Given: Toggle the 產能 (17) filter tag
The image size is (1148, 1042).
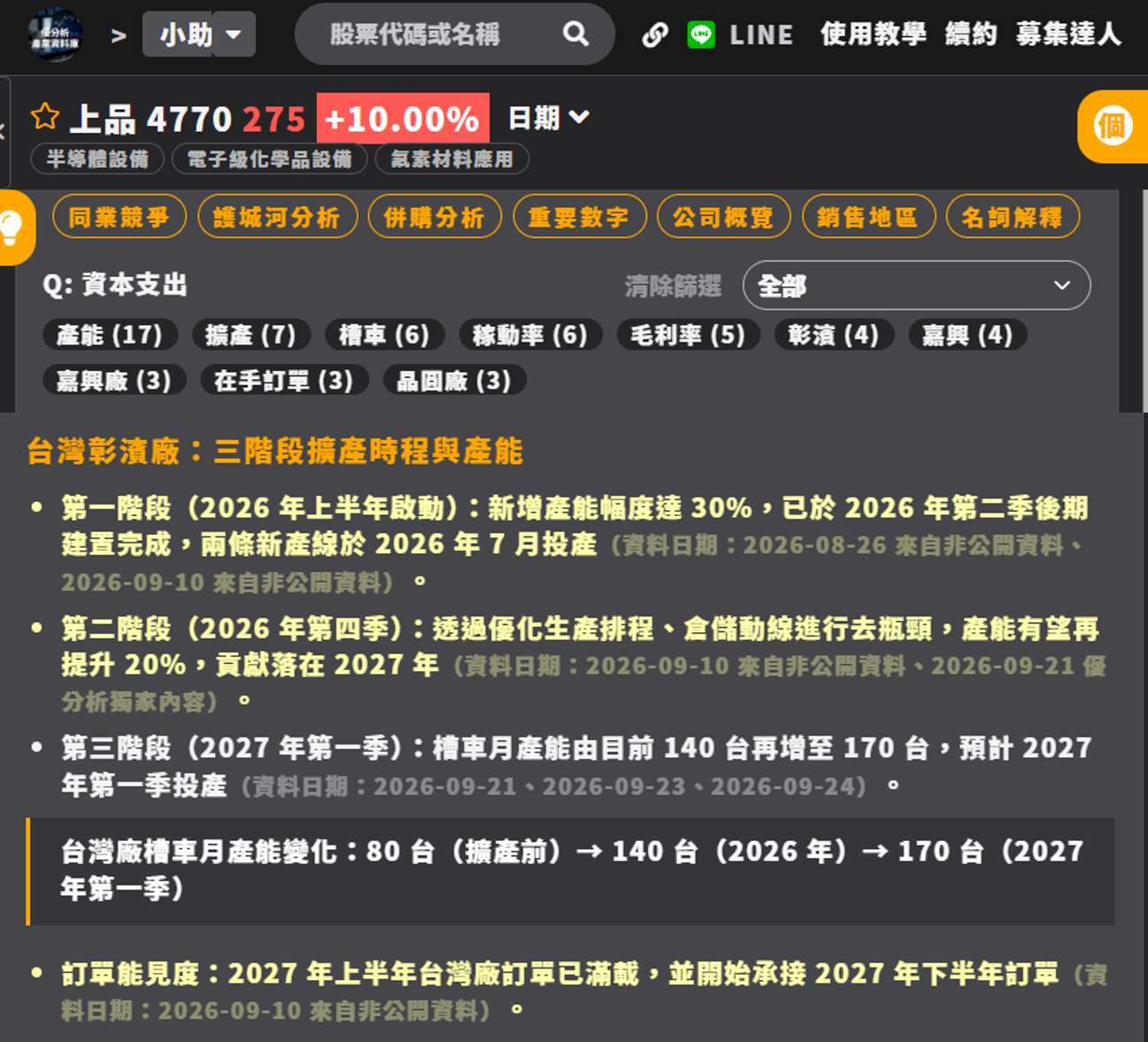Looking at the screenshot, I should click(110, 335).
